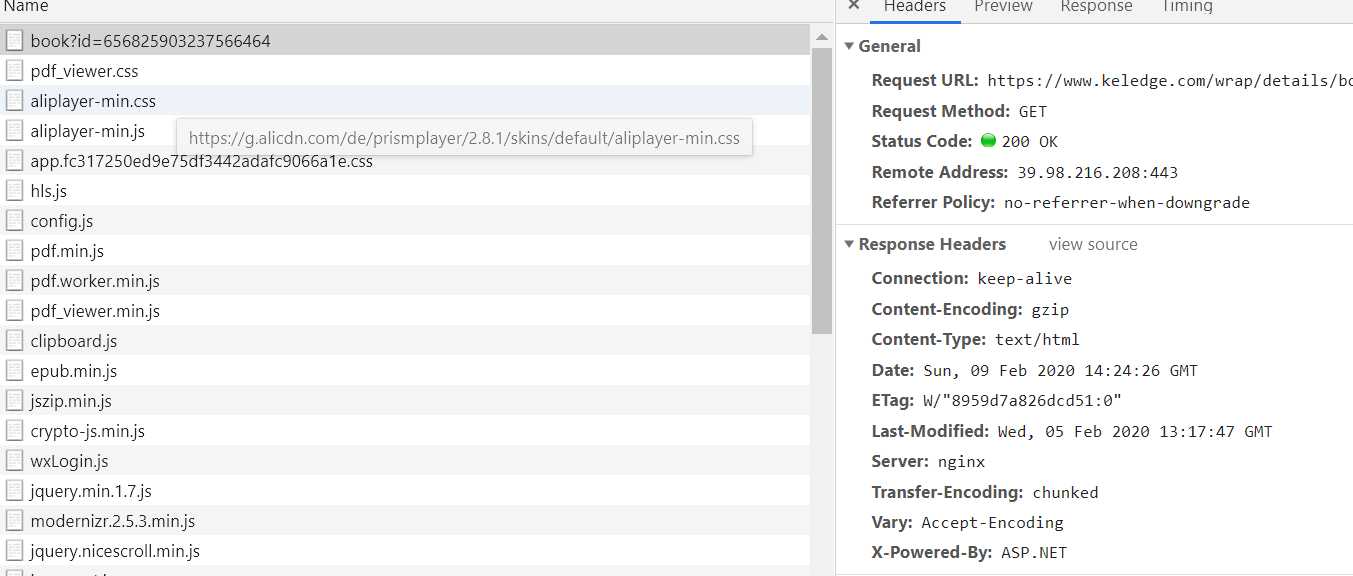The image size is (1353, 576).
Task: Click the document icon beside config.js
Action: tap(14, 221)
